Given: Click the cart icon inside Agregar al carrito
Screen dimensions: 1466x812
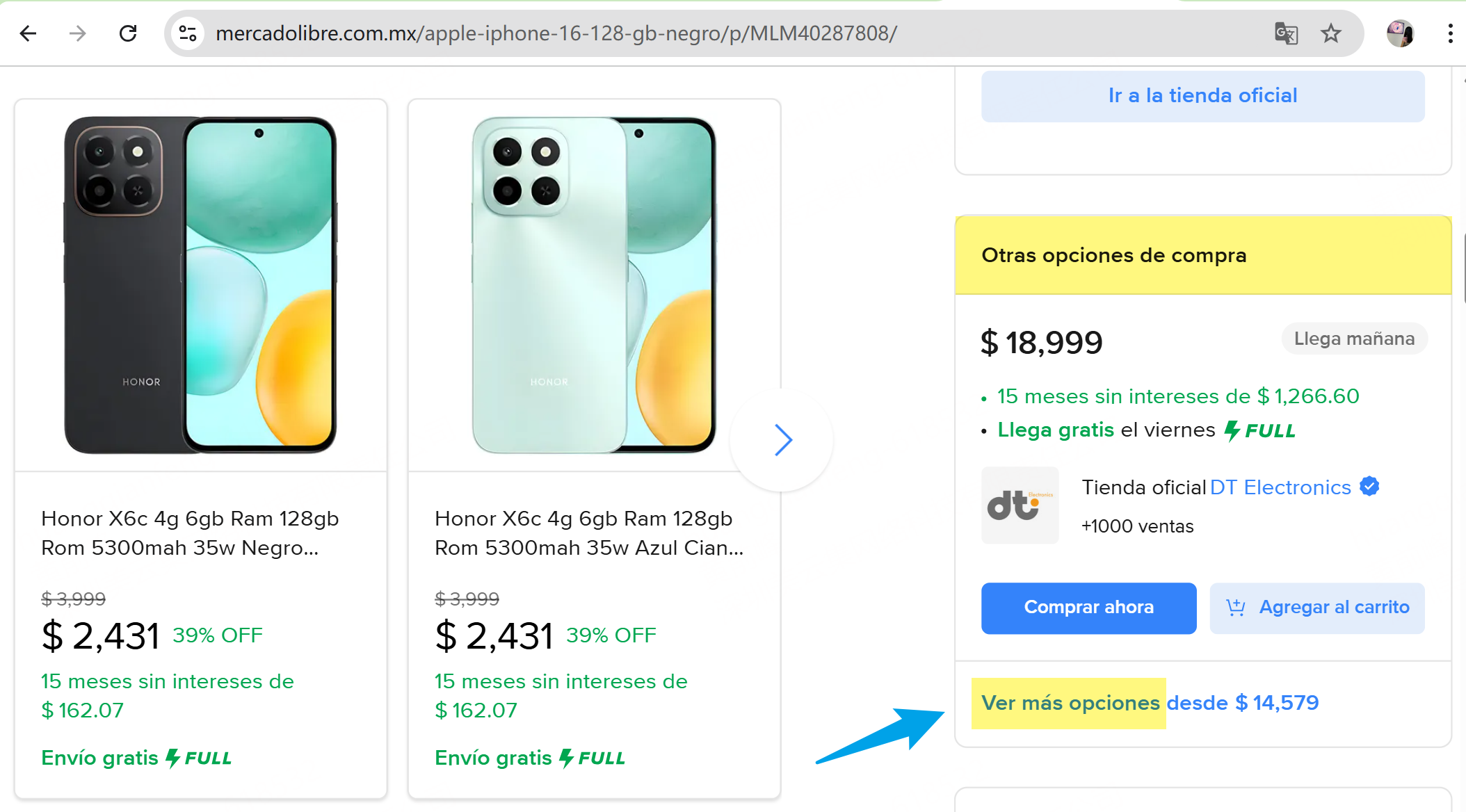Looking at the screenshot, I should [1236, 607].
